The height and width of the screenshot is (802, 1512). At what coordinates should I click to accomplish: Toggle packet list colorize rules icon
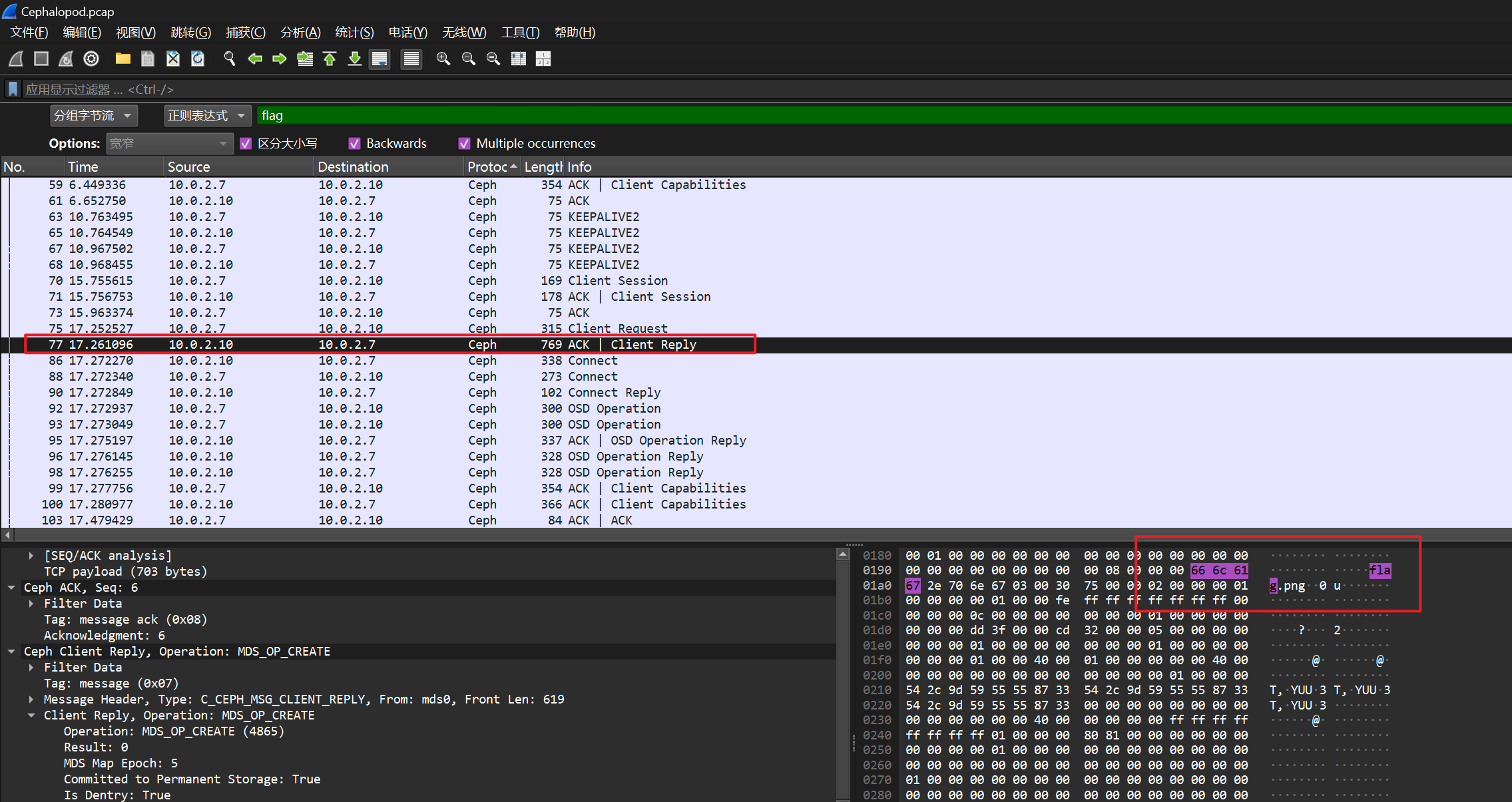click(x=411, y=59)
